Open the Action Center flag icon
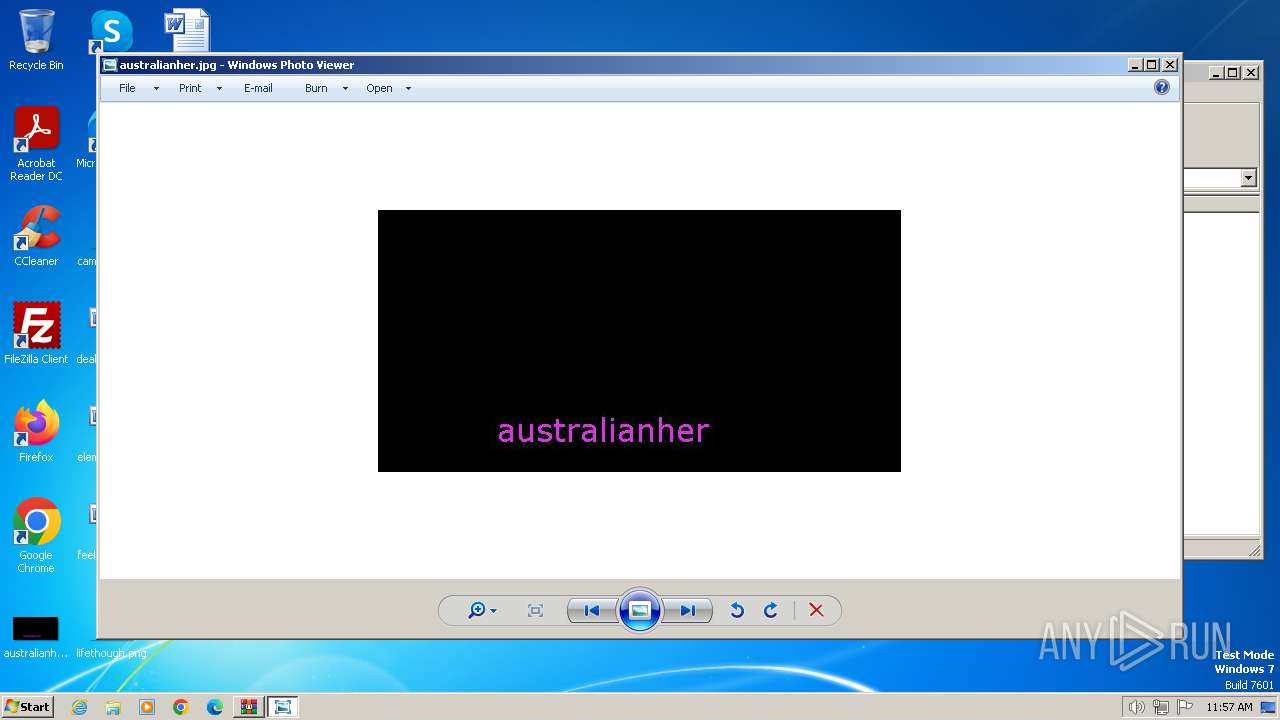 1185,707
